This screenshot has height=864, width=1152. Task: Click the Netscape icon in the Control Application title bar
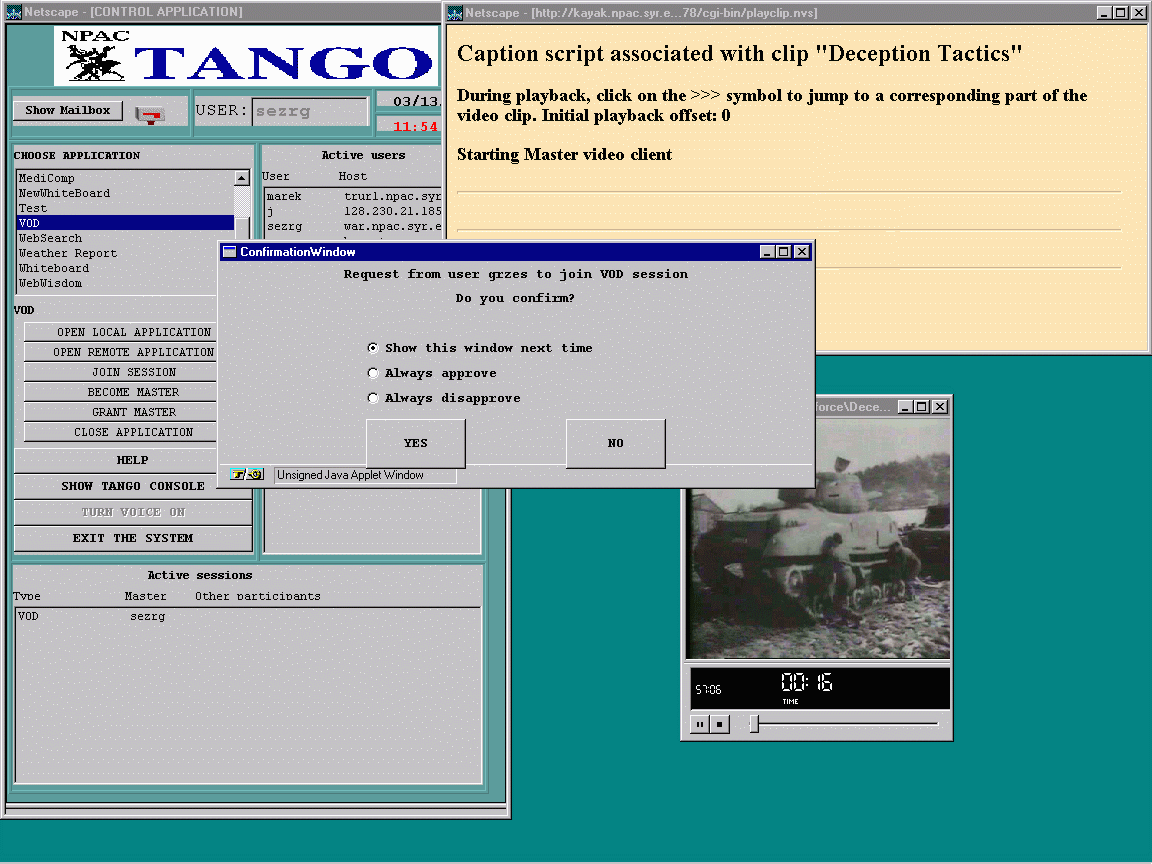tap(14, 12)
